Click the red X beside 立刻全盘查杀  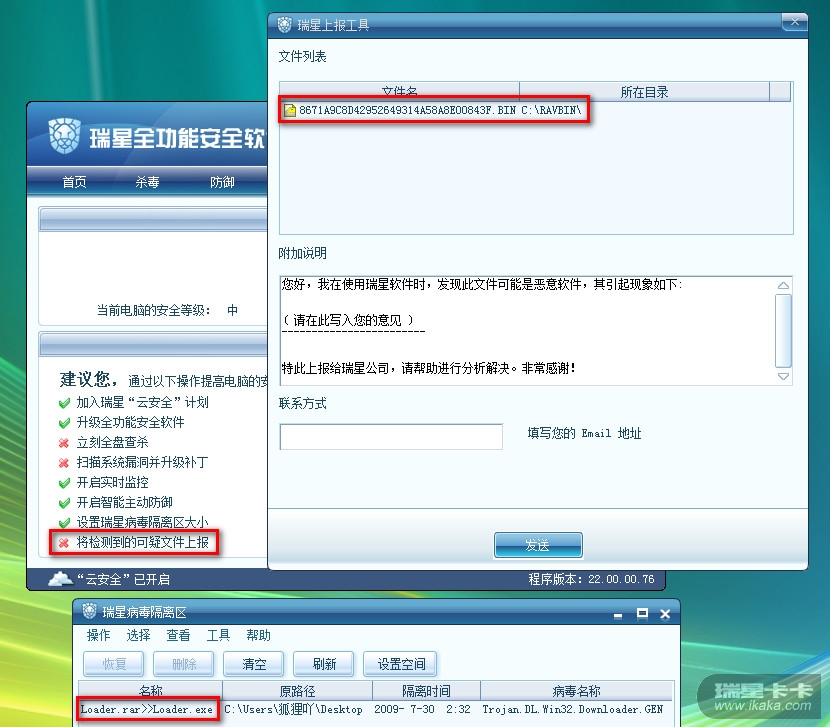click(64, 443)
